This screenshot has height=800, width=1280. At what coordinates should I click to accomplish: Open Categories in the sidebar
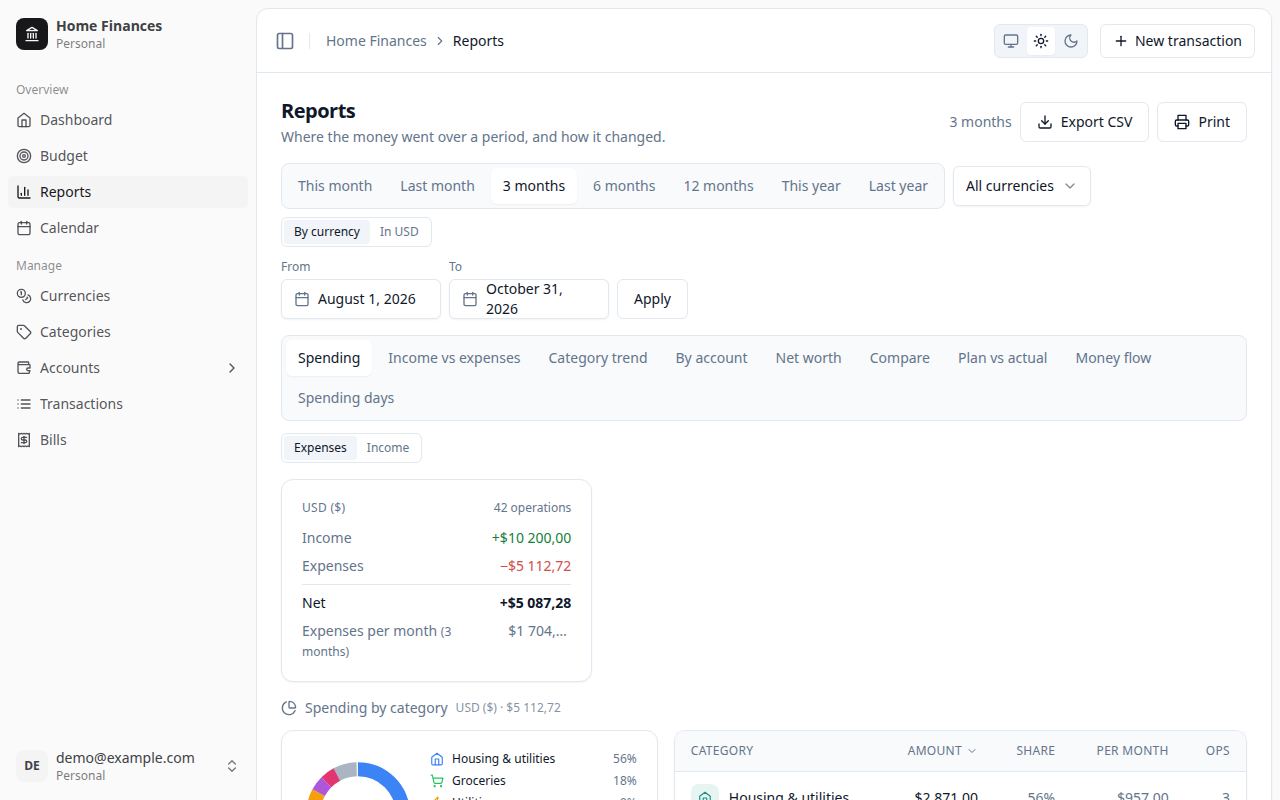point(128,332)
